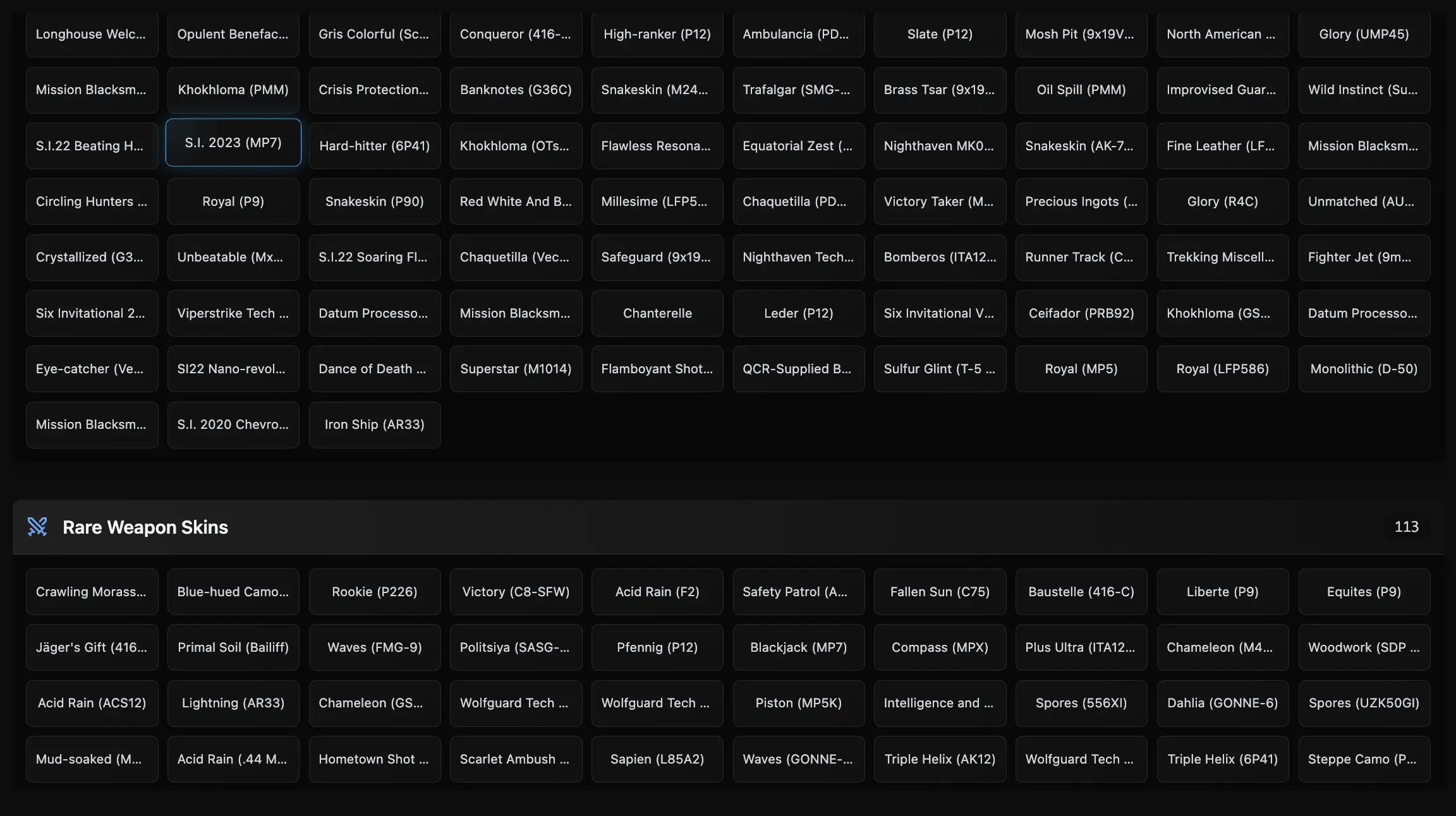
Task: Click the crossed swords Rare Weapon Skins icon
Action: pyautogui.click(x=37, y=527)
